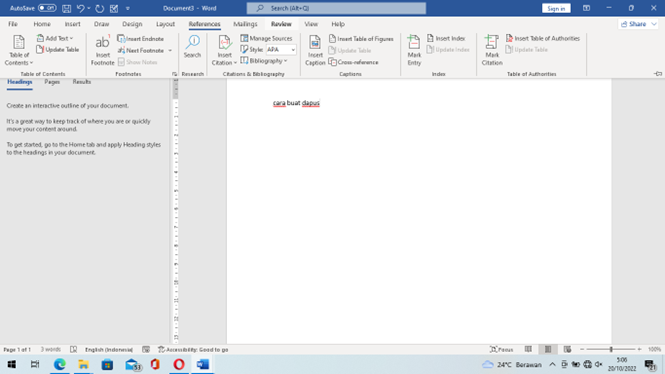Click Insert Endnote
This screenshot has width=665, height=374.
(x=141, y=39)
